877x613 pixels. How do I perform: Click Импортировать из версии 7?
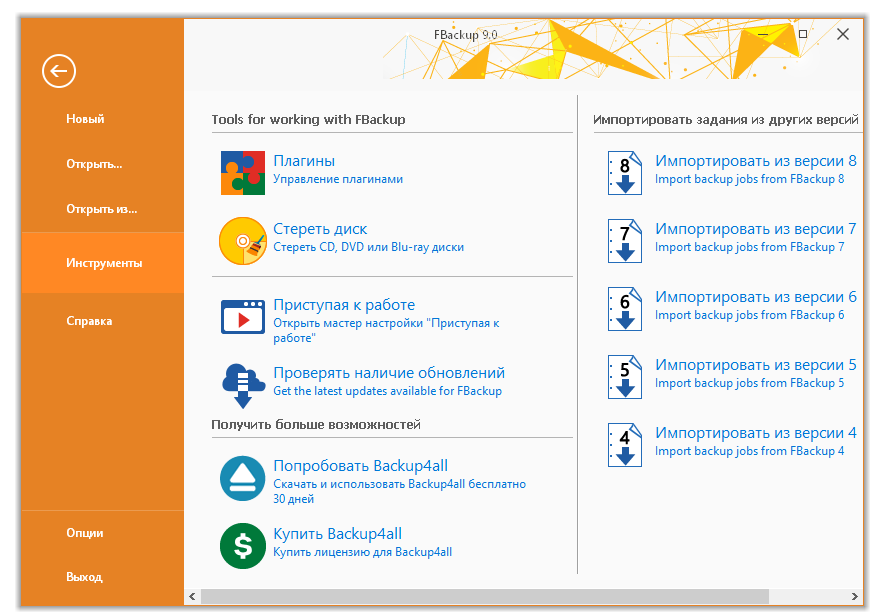(756, 229)
